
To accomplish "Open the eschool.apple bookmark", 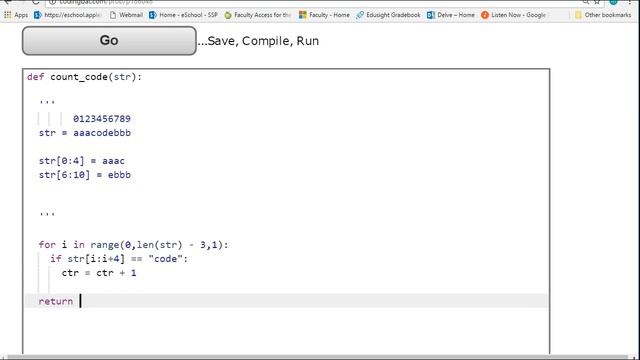I will tap(67, 15).
